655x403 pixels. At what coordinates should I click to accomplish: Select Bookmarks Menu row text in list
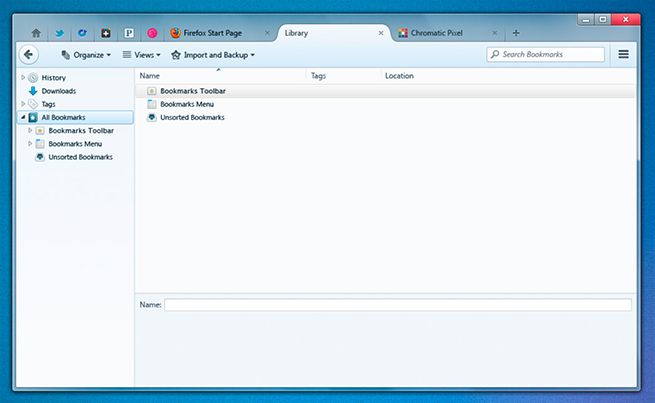187,104
